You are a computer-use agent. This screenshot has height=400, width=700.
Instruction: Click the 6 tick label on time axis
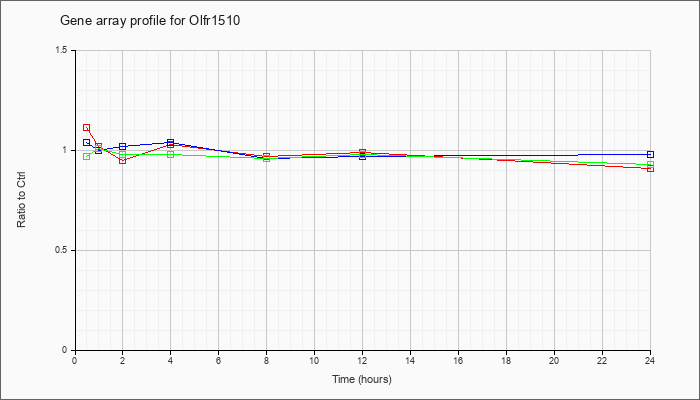[218, 360]
